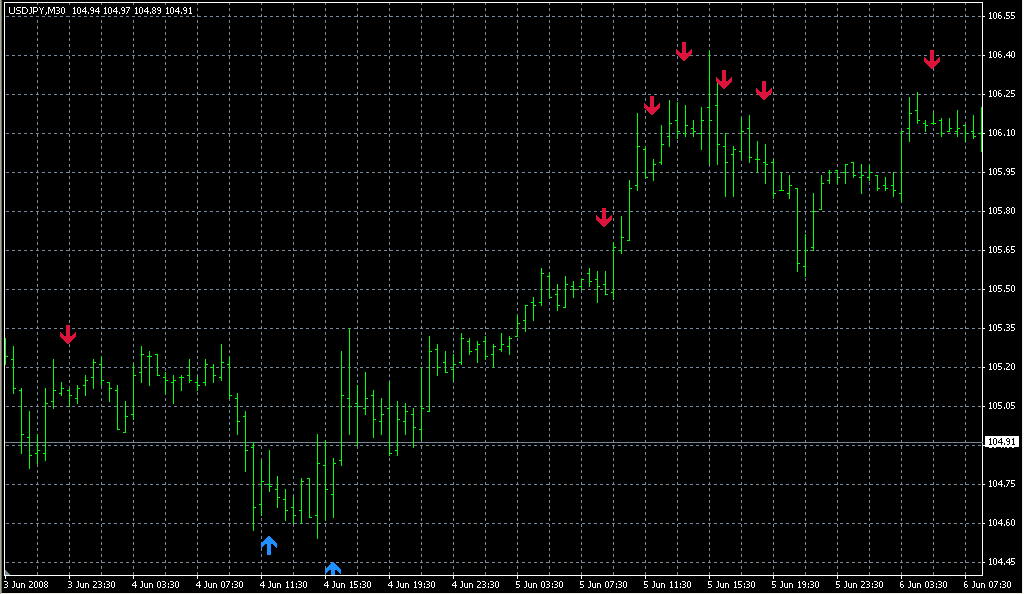Click the 3 Jun 23:30 time label

coord(91,585)
